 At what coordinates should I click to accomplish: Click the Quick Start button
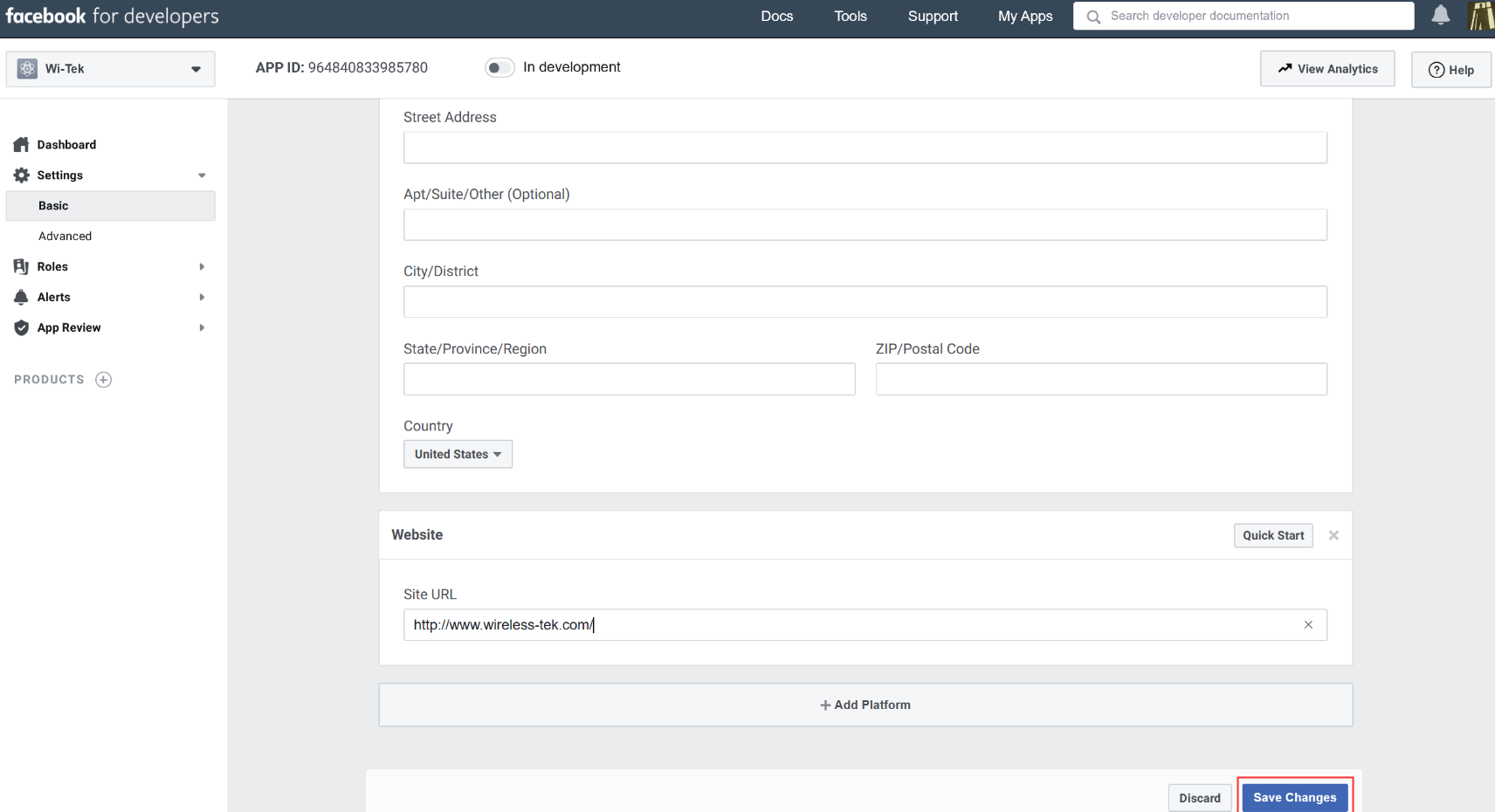coord(1273,535)
